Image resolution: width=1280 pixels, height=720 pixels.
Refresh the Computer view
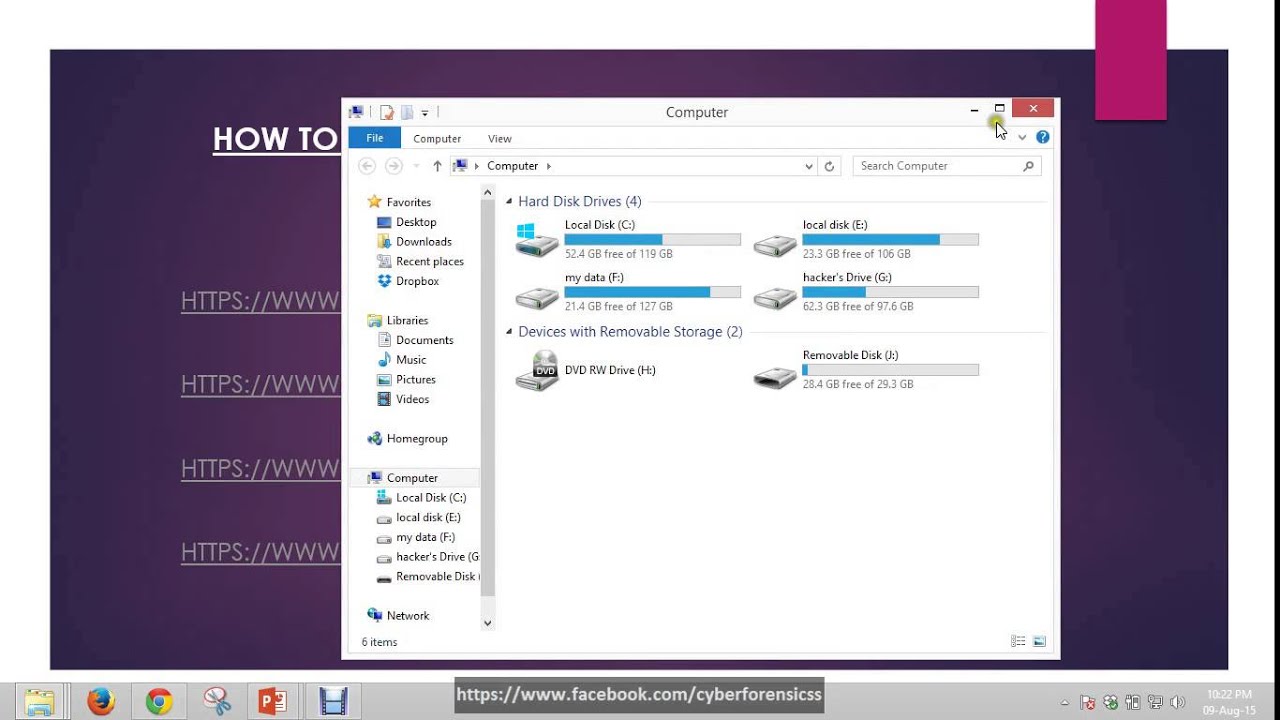pos(829,167)
